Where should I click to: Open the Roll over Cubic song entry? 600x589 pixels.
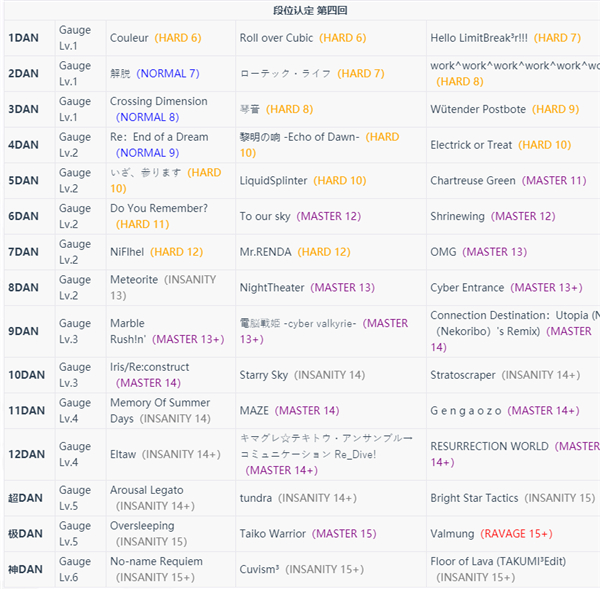(276, 38)
